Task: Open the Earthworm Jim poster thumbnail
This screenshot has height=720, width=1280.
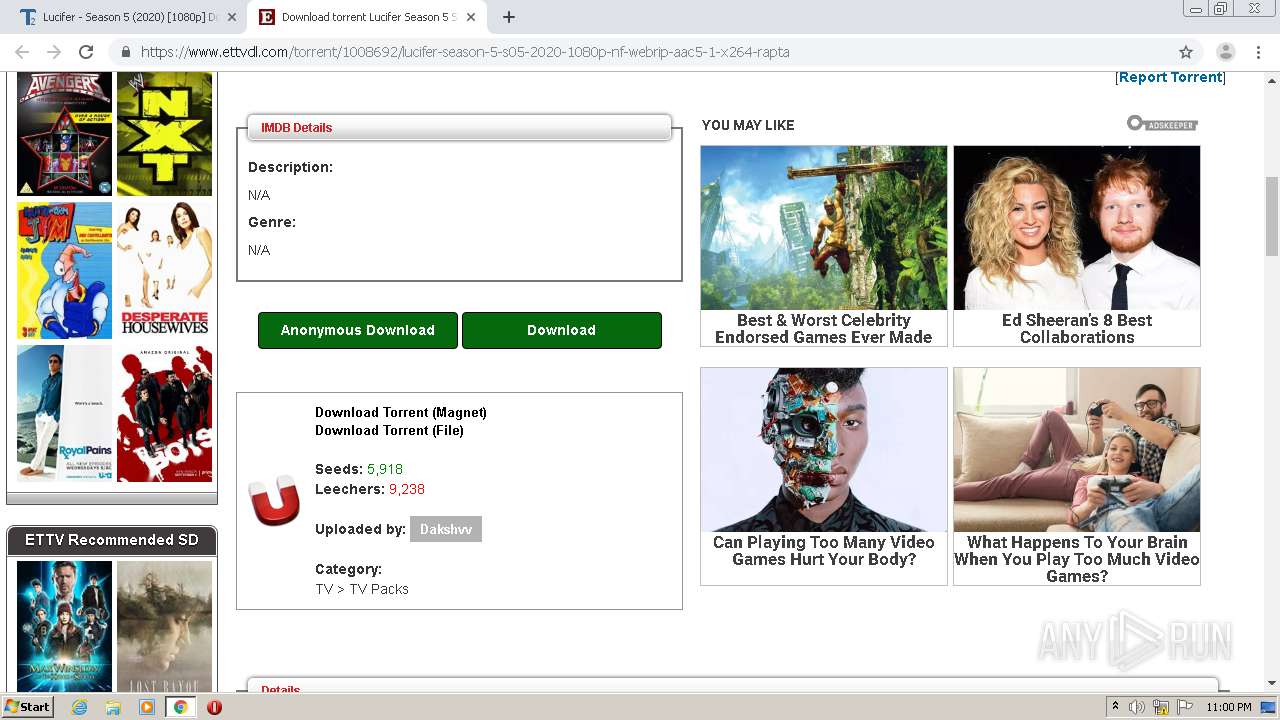Action: click(x=65, y=271)
